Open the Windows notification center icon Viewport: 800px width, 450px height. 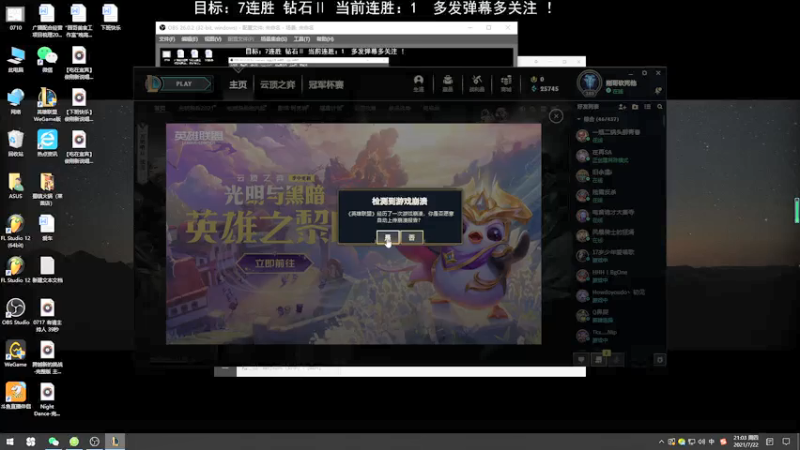786,442
